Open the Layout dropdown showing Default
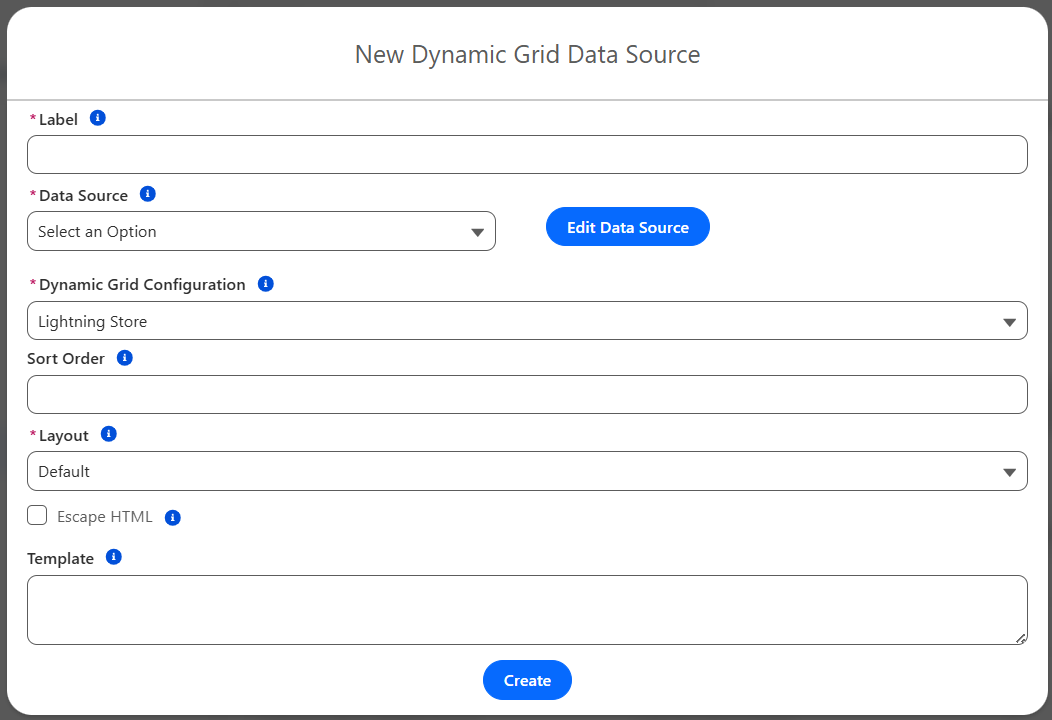 point(527,471)
